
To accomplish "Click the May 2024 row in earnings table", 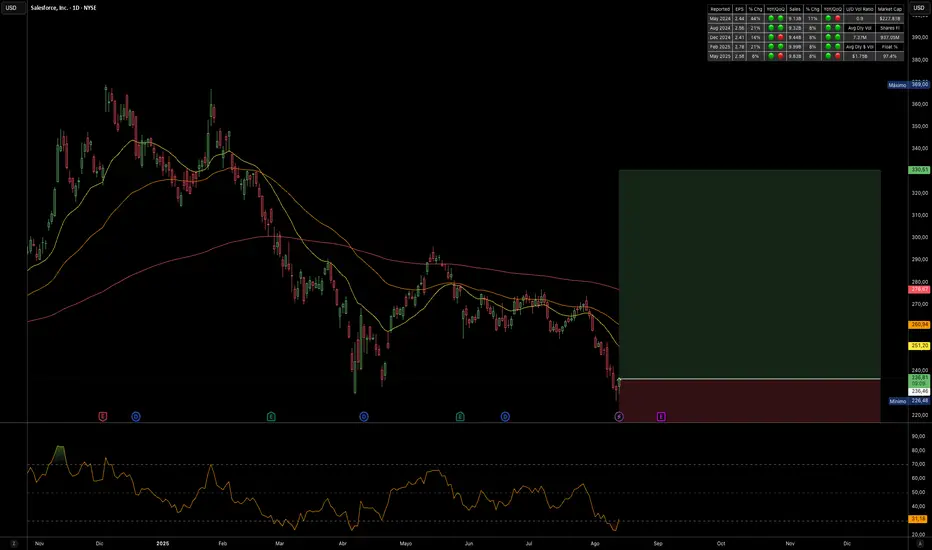I will (805, 18).
